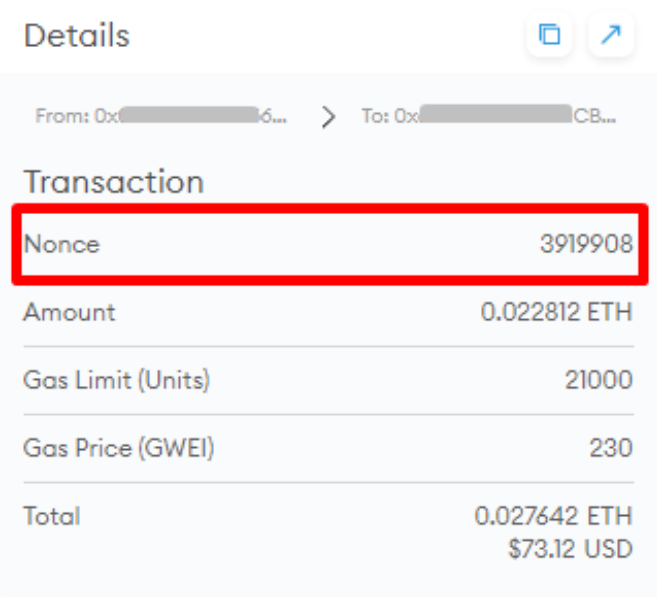Click the Nonce label
The height and width of the screenshot is (597, 657).
[x=62, y=244]
